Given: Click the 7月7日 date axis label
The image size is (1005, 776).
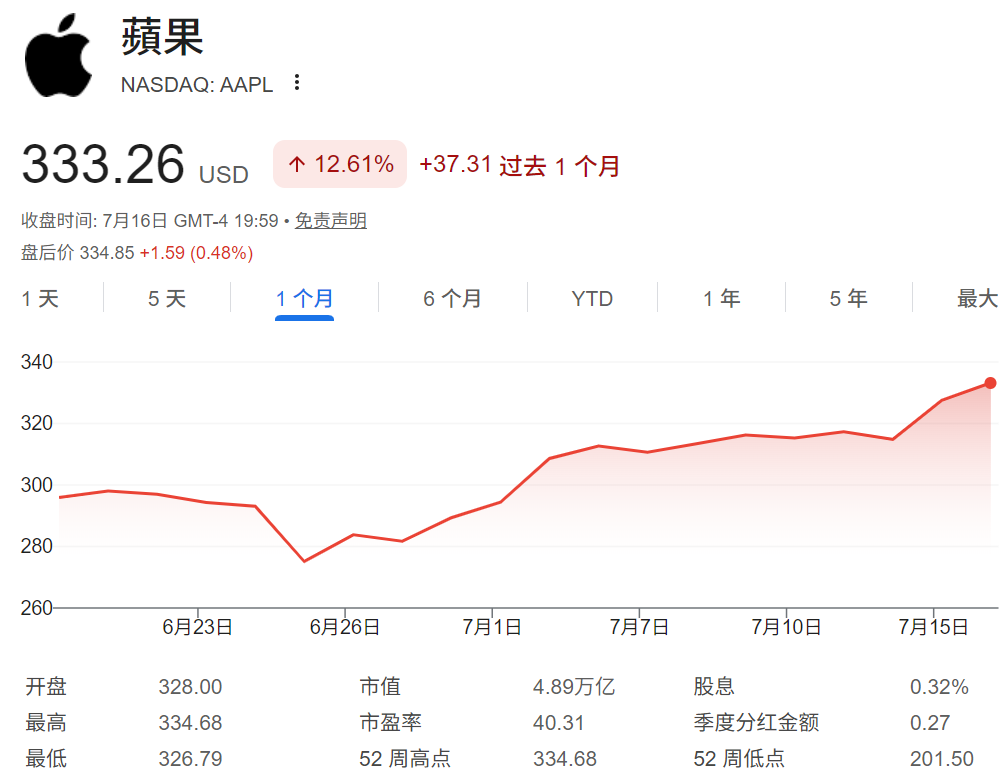Looking at the screenshot, I should point(639,627).
